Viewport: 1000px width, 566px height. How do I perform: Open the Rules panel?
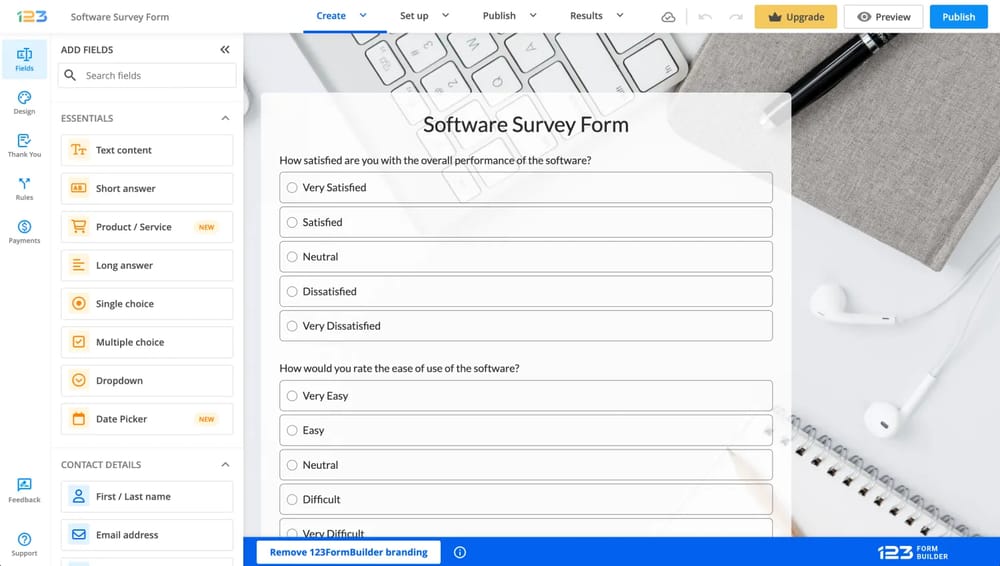point(24,188)
